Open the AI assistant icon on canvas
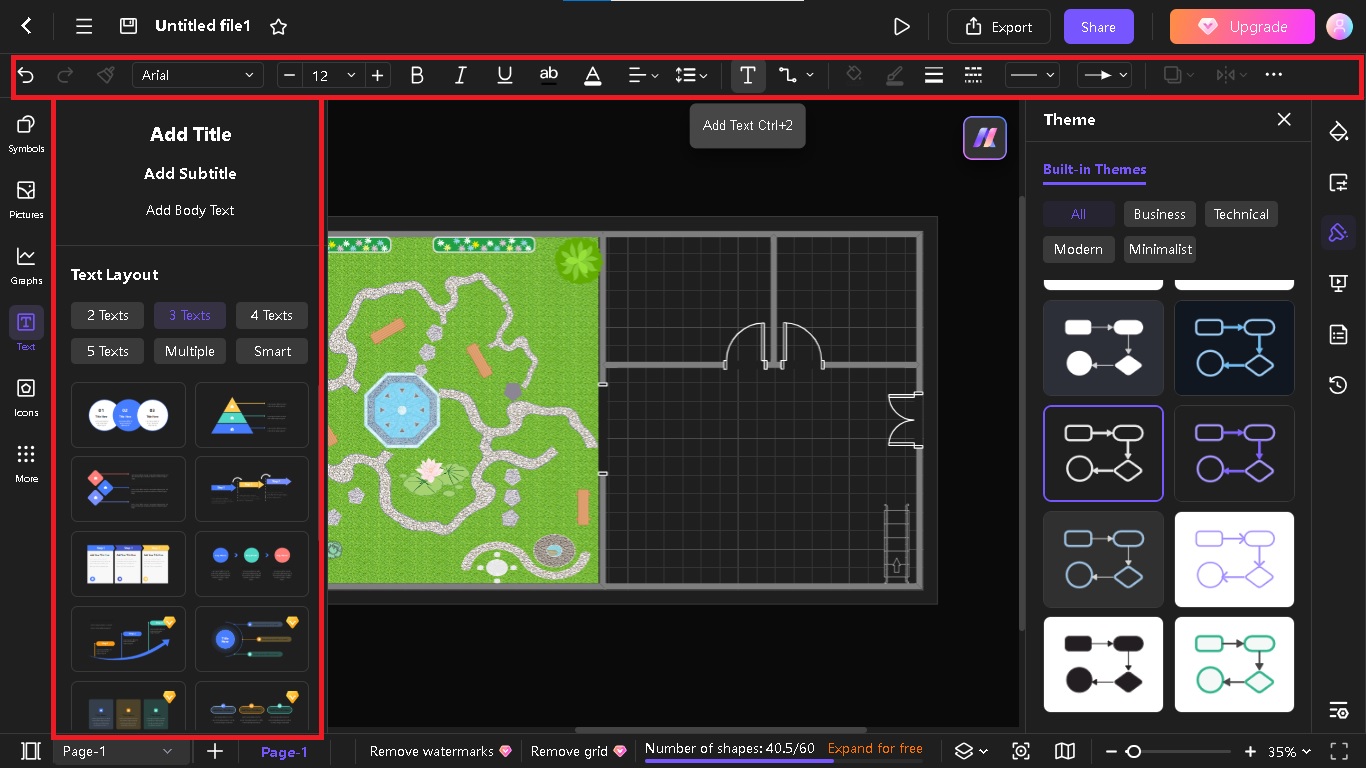The width and height of the screenshot is (1366, 768). click(x=985, y=138)
